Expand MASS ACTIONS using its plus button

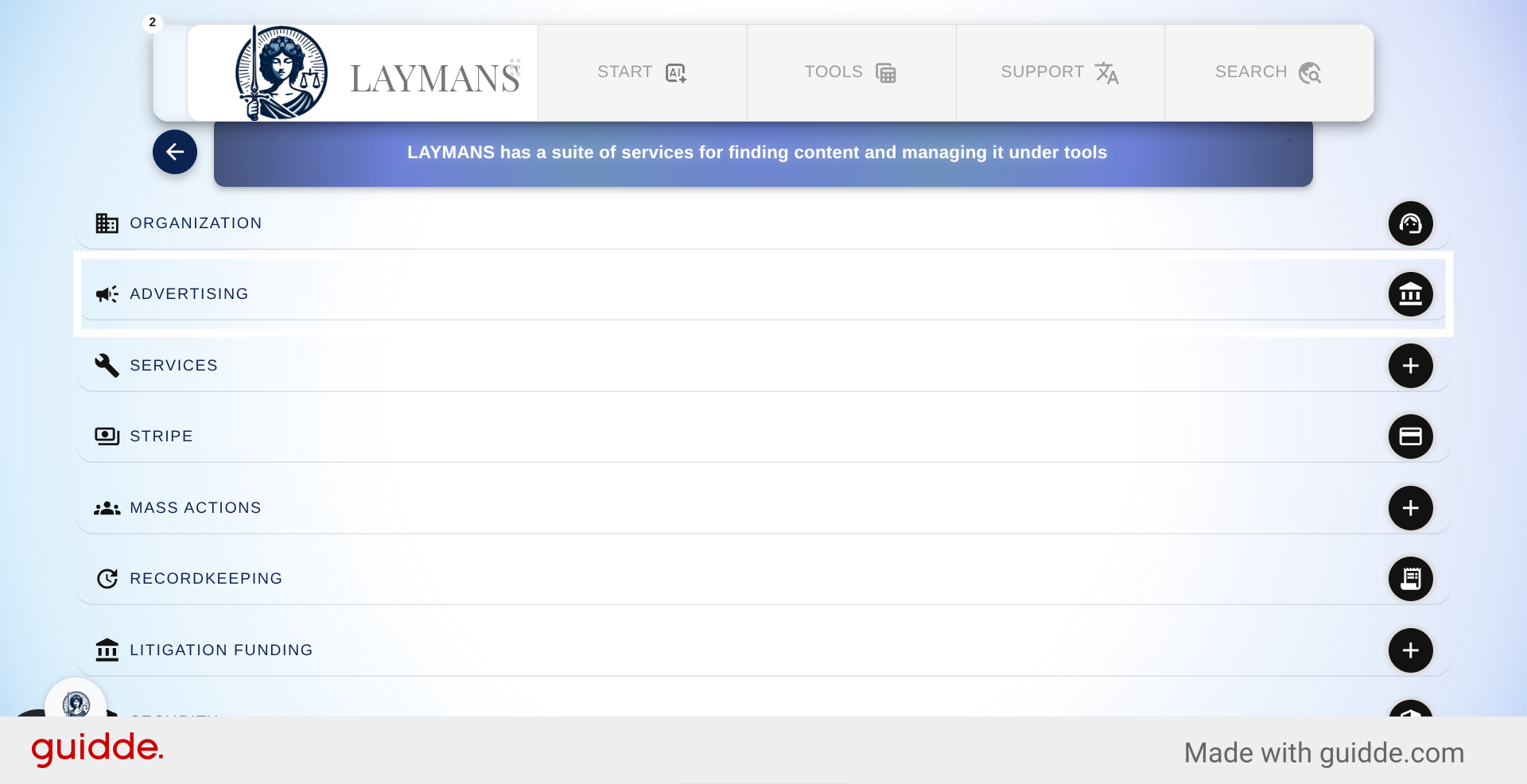[x=1411, y=508]
